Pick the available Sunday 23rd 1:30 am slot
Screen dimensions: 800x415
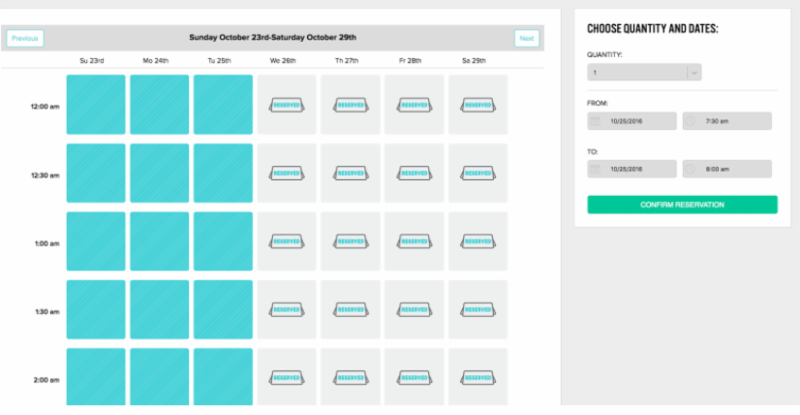96,309
